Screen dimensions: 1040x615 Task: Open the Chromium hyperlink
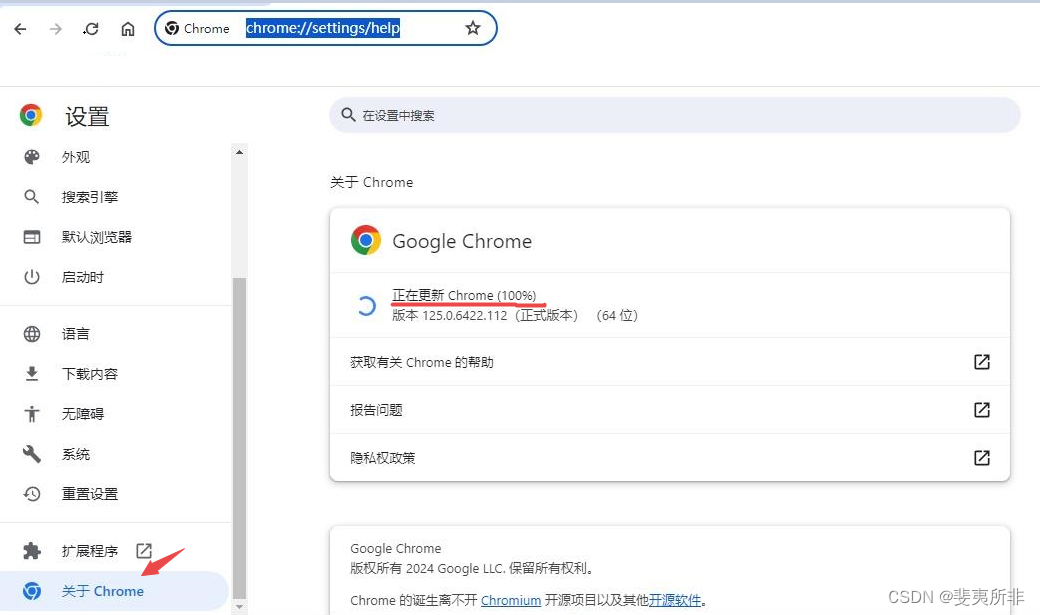[511, 600]
